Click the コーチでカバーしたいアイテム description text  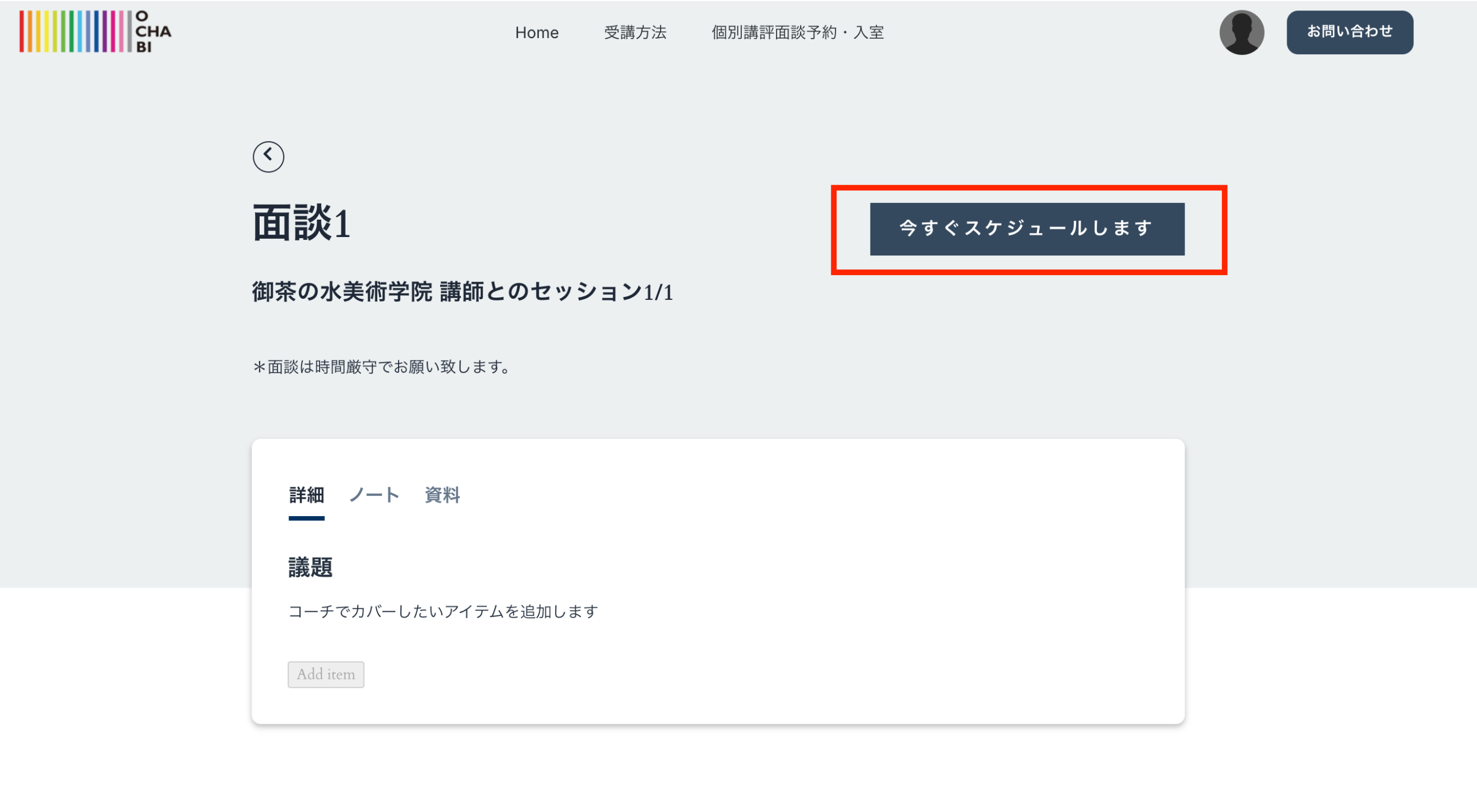[443, 611]
